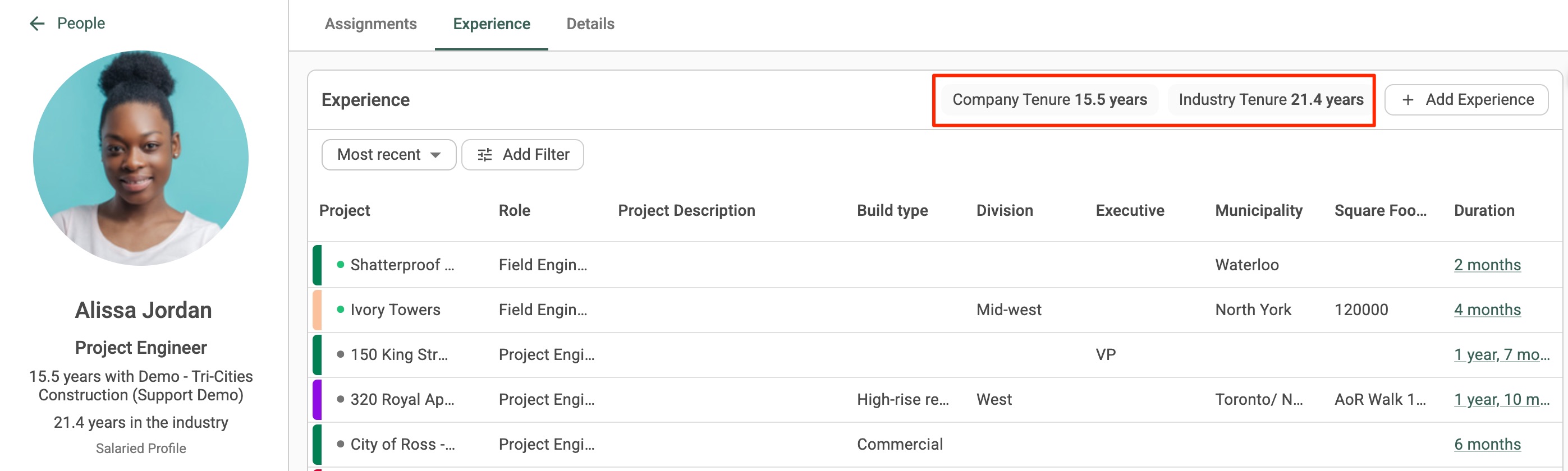Select the Experience tab
This screenshot has width=1568, height=471.
[x=491, y=24]
